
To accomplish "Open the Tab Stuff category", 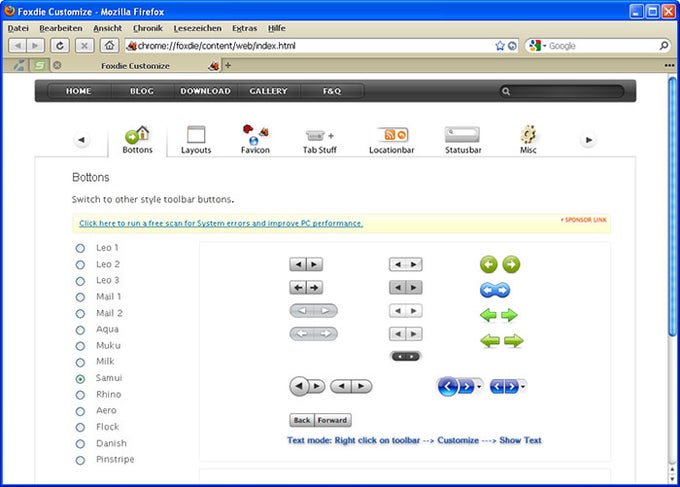I will [320, 142].
